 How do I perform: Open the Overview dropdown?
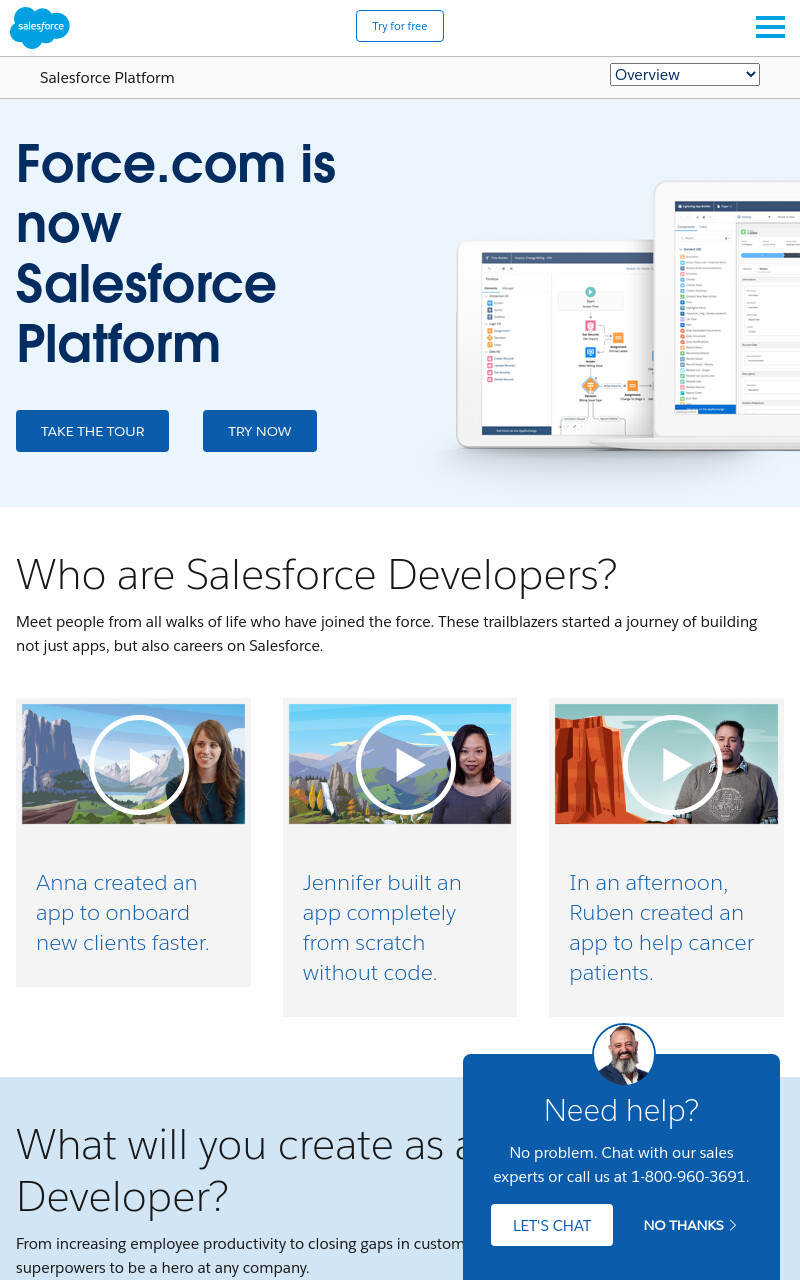[685, 74]
